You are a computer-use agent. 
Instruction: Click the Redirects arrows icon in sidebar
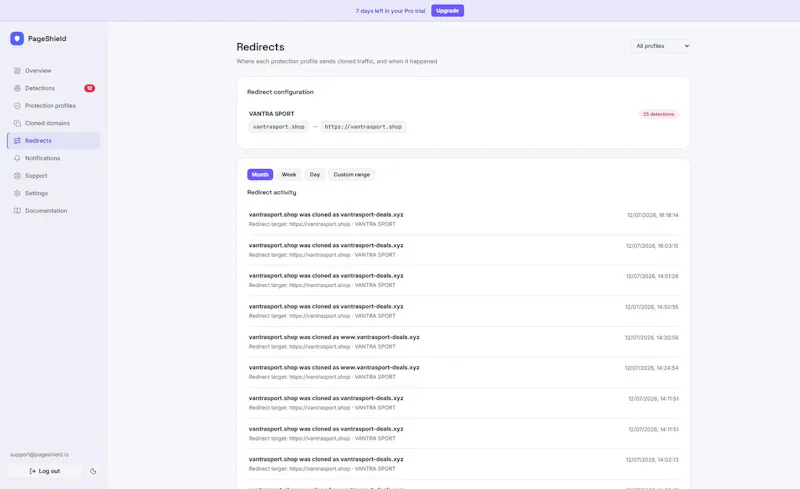click(x=17, y=140)
